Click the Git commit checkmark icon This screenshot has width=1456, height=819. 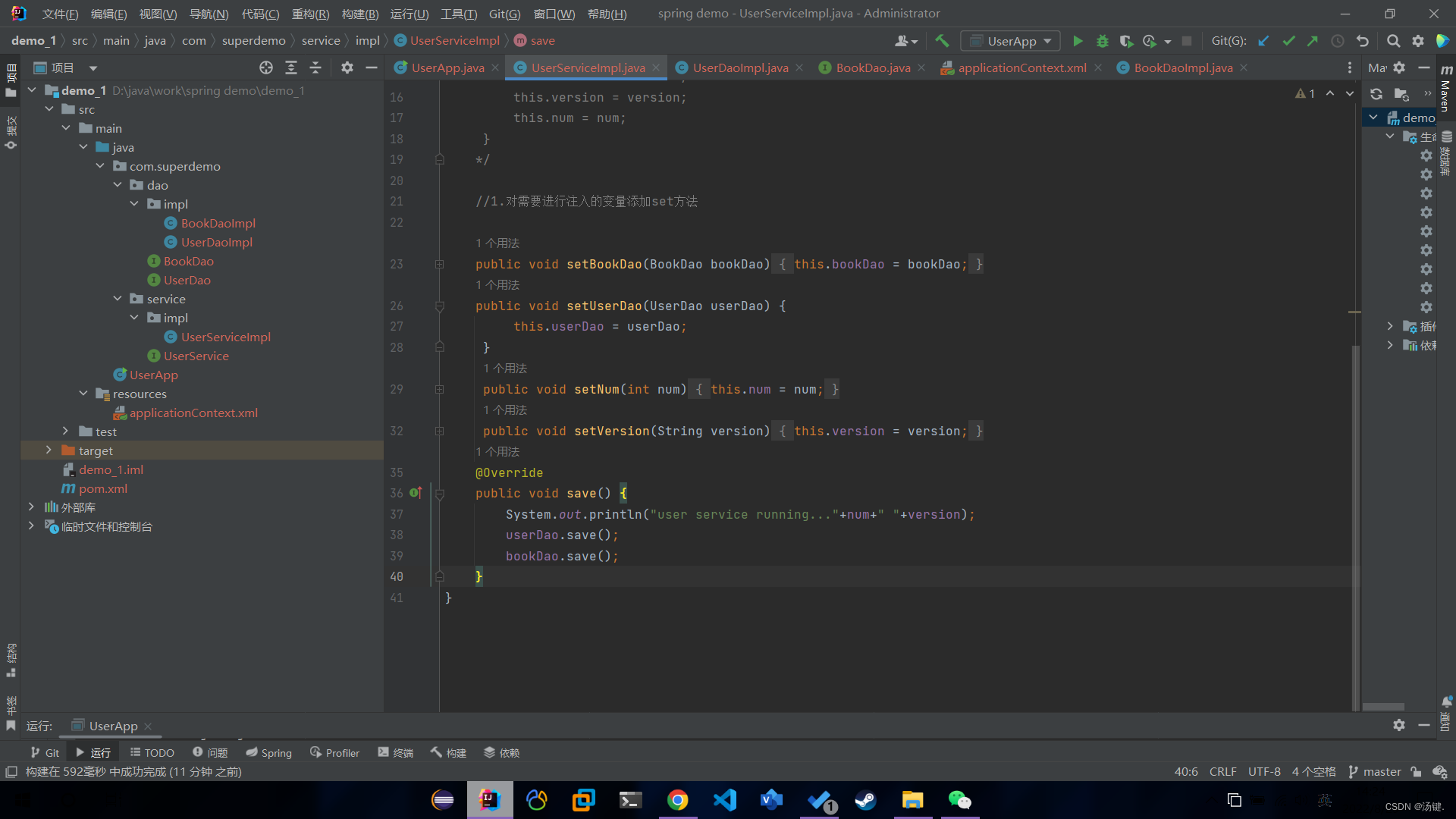(1288, 41)
